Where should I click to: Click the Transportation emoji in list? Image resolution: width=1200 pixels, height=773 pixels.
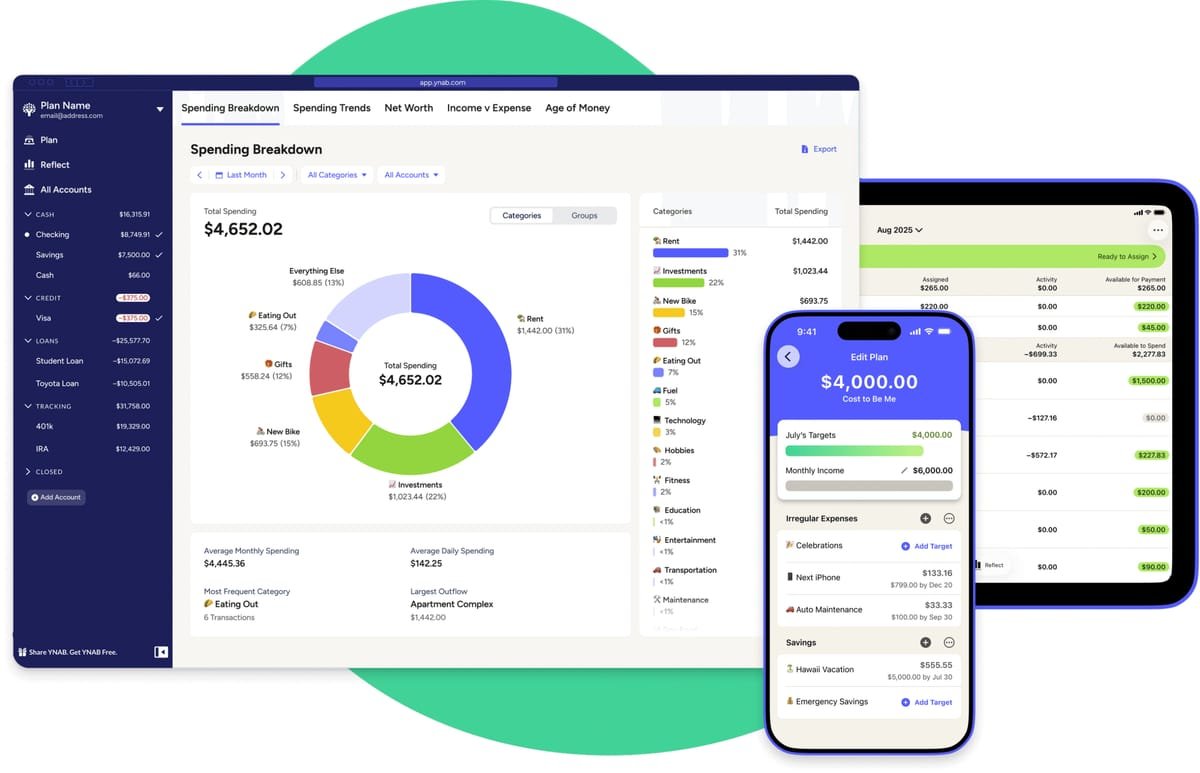[657, 570]
